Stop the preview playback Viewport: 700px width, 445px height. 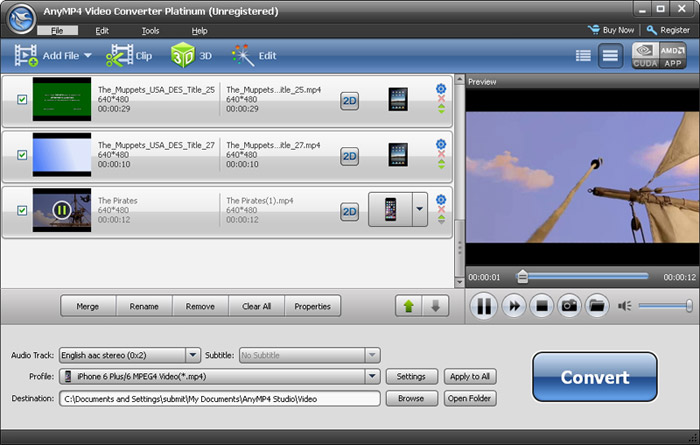coord(542,306)
